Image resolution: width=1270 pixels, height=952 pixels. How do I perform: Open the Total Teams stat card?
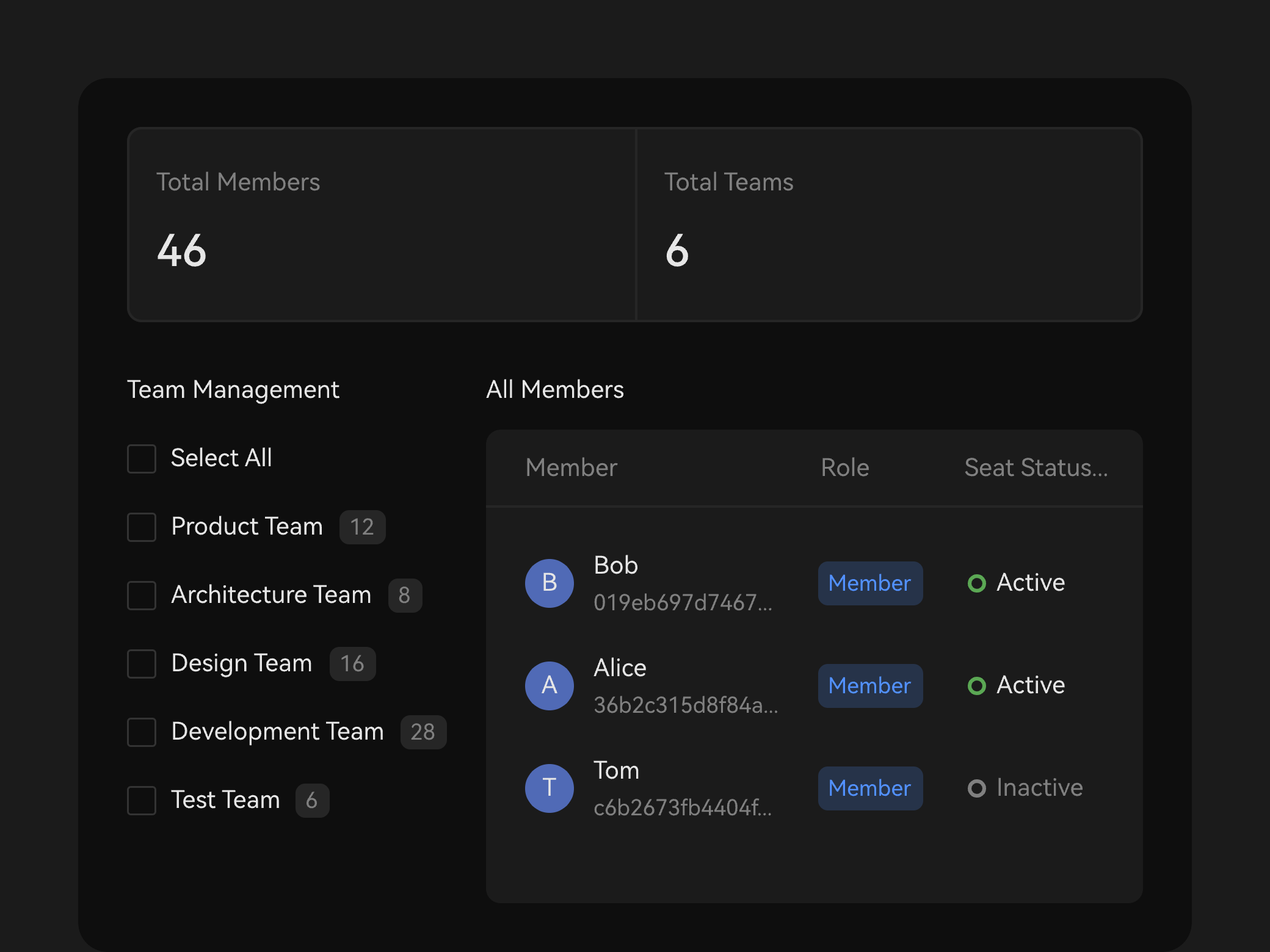click(x=889, y=224)
